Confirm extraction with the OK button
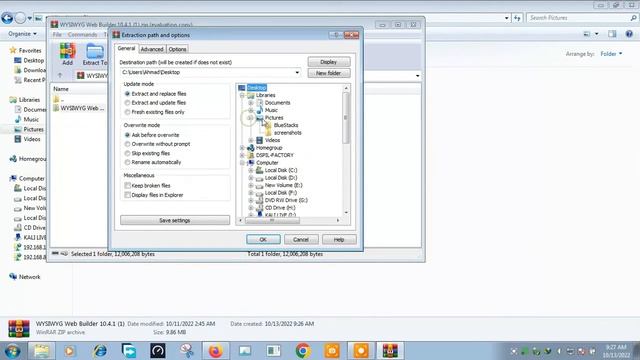640x360 pixels. 263,240
